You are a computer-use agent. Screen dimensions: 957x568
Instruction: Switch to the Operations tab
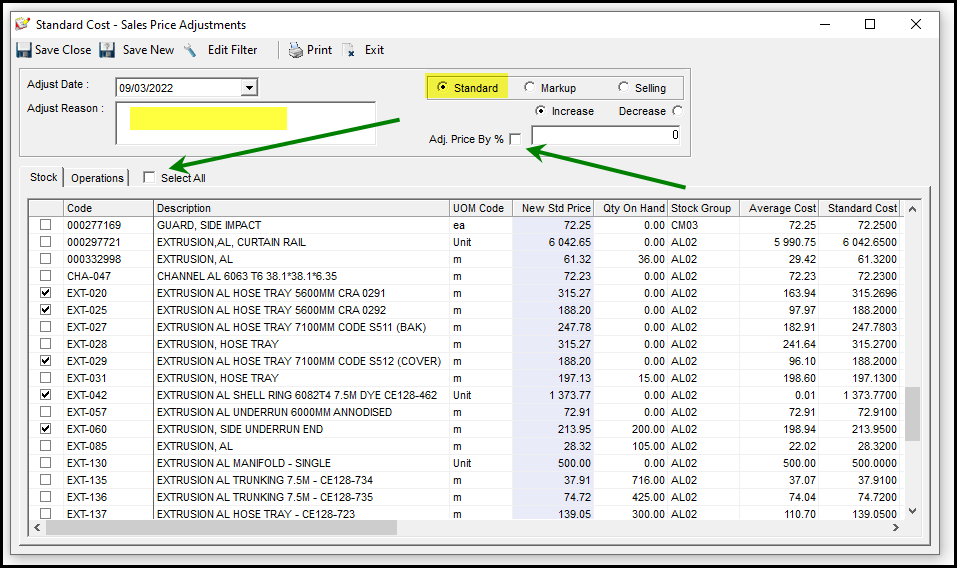point(97,178)
